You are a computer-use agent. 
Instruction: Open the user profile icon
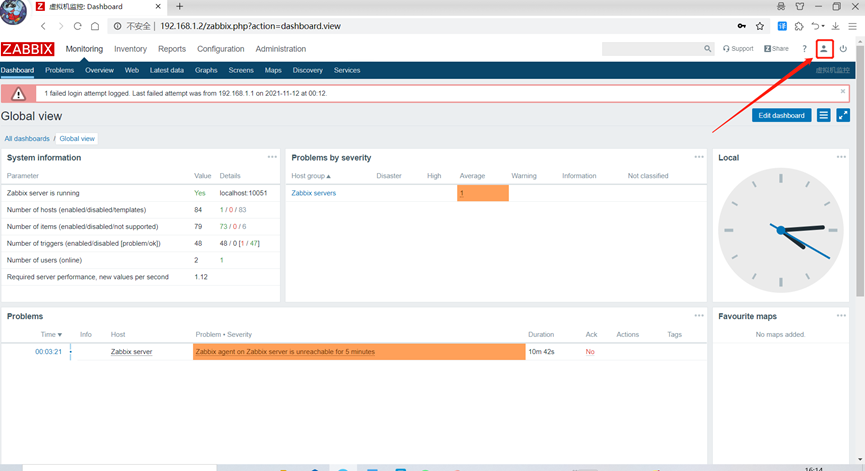(x=824, y=49)
